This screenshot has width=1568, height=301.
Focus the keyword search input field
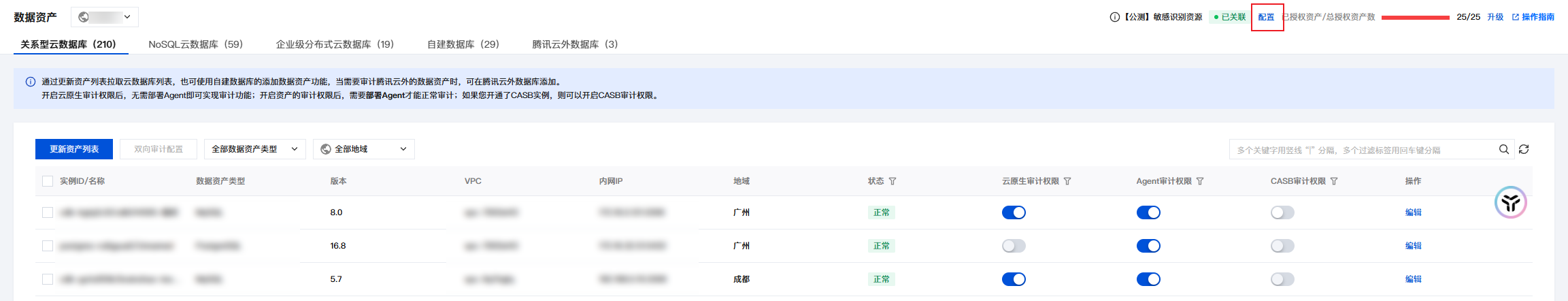(x=1361, y=150)
